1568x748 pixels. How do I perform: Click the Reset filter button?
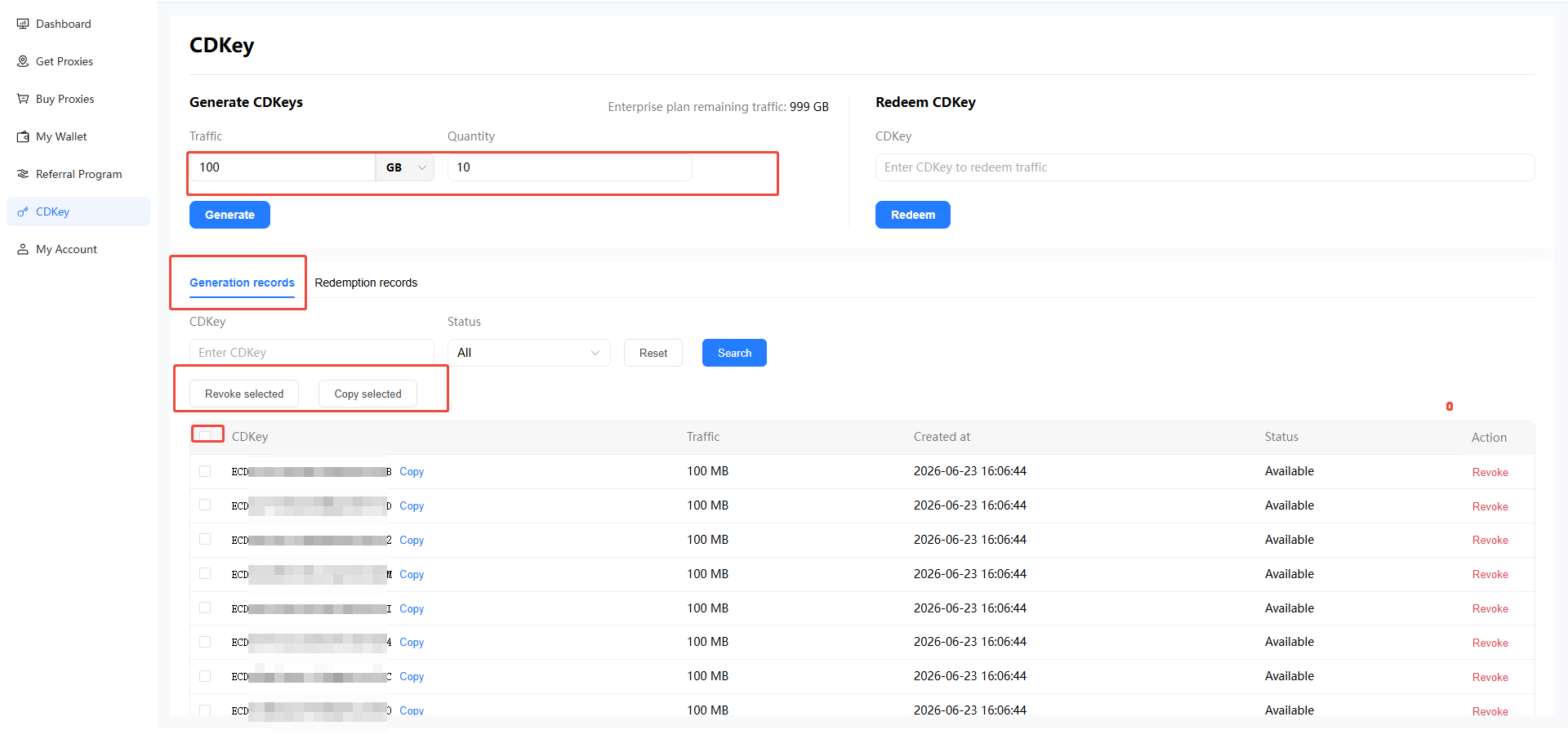(x=653, y=353)
